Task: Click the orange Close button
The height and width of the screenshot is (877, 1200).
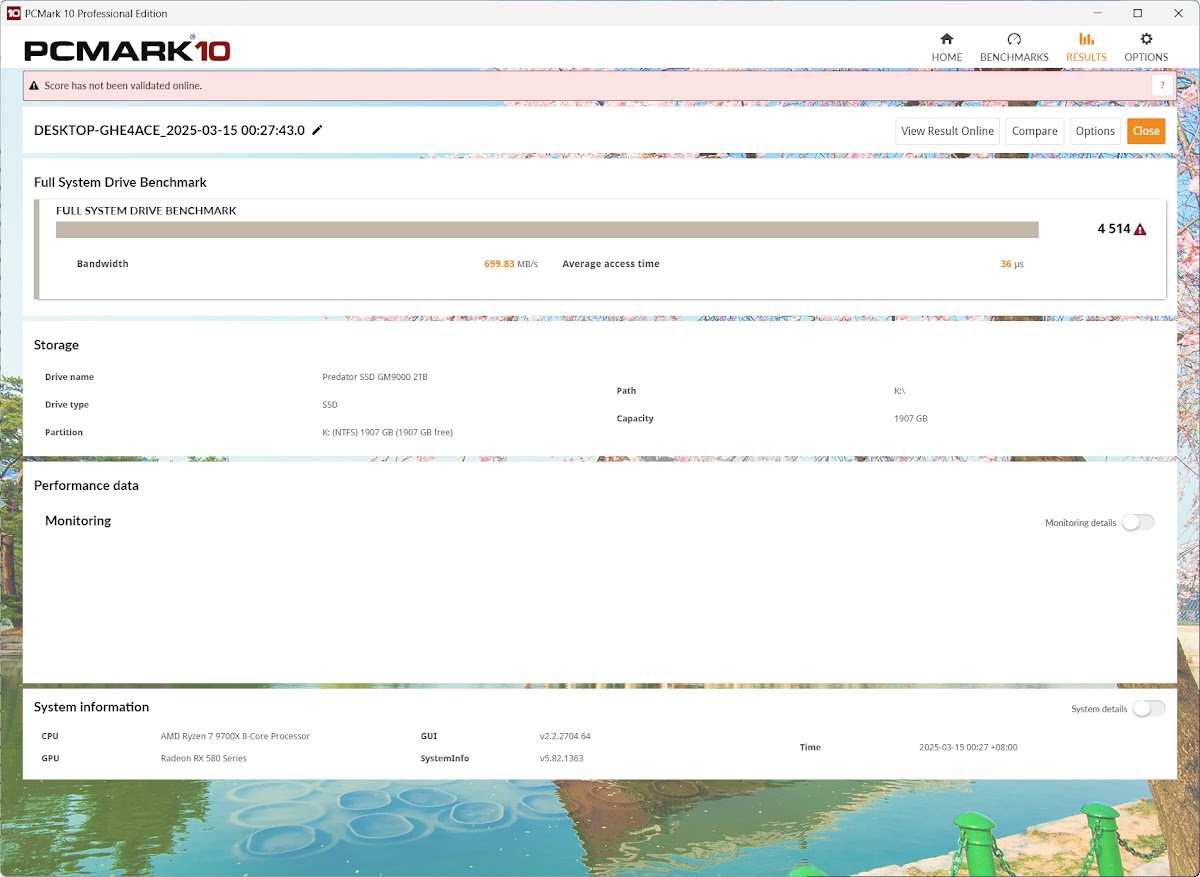Action: pos(1146,131)
